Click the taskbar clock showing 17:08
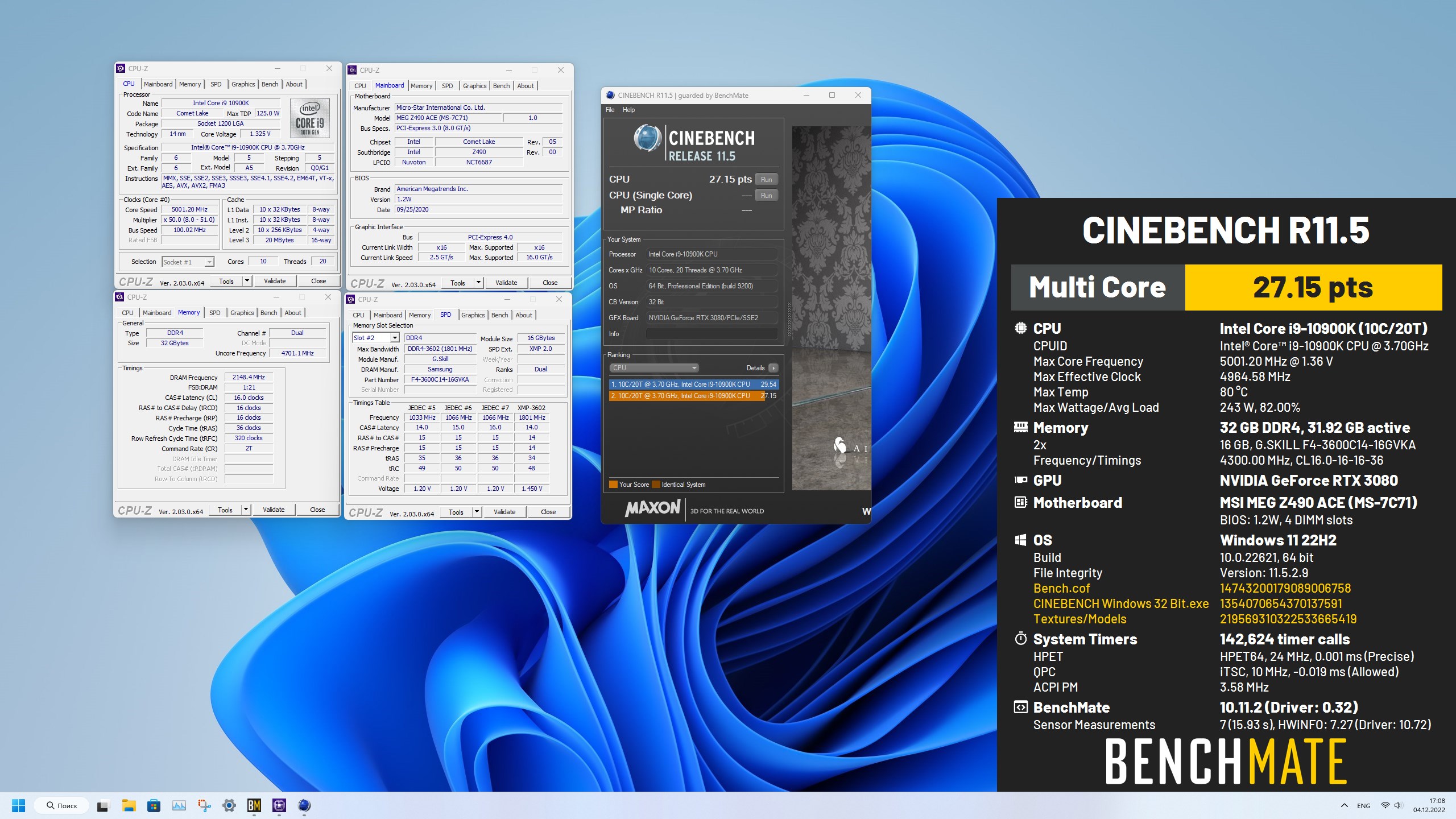The image size is (1456, 819). [1429, 805]
